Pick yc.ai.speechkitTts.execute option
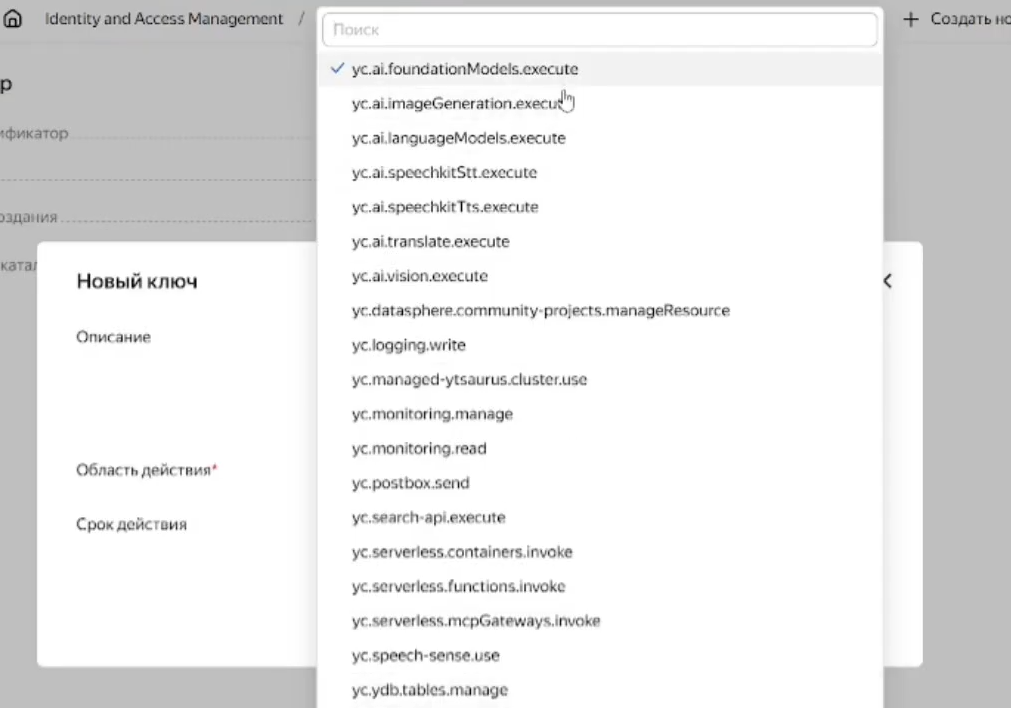The width and height of the screenshot is (1011, 708). pyautogui.click(x=445, y=207)
